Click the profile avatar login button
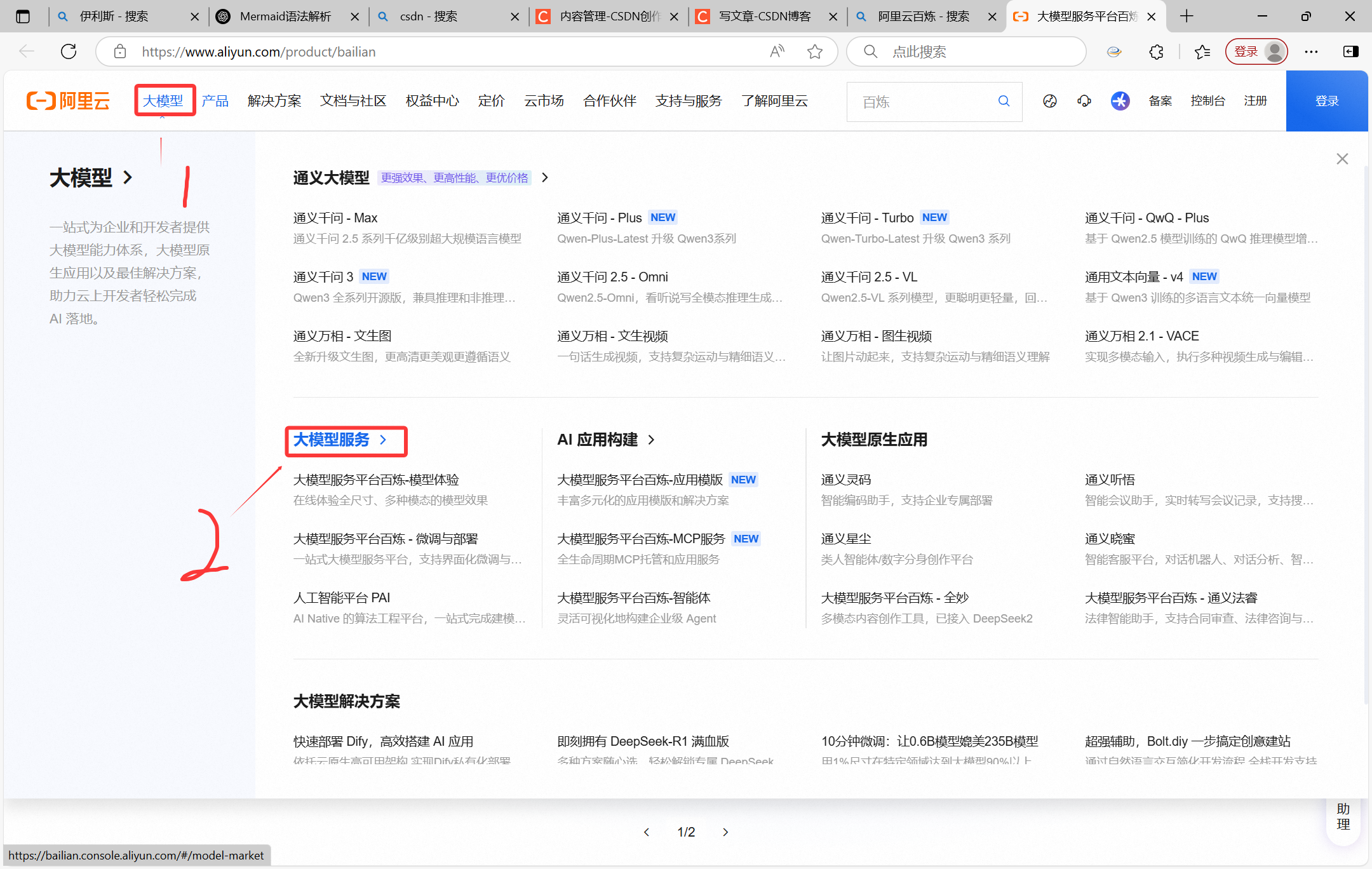The width and height of the screenshot is (1372, 869). point(1256,51)
